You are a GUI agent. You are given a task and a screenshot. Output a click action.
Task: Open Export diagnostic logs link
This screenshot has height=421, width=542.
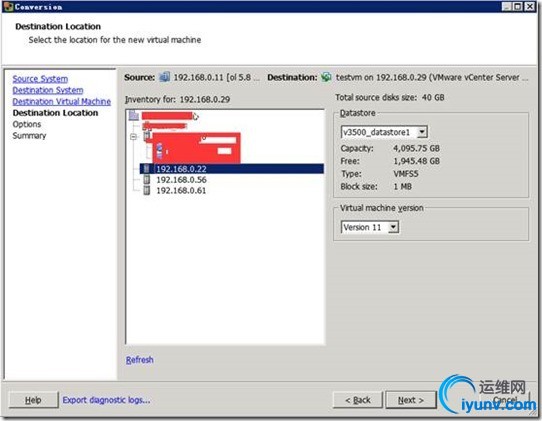coord(106,400)
